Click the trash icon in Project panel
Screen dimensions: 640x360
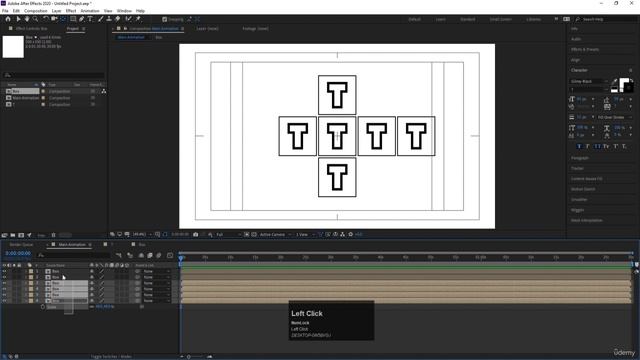(x=53, y=235)
